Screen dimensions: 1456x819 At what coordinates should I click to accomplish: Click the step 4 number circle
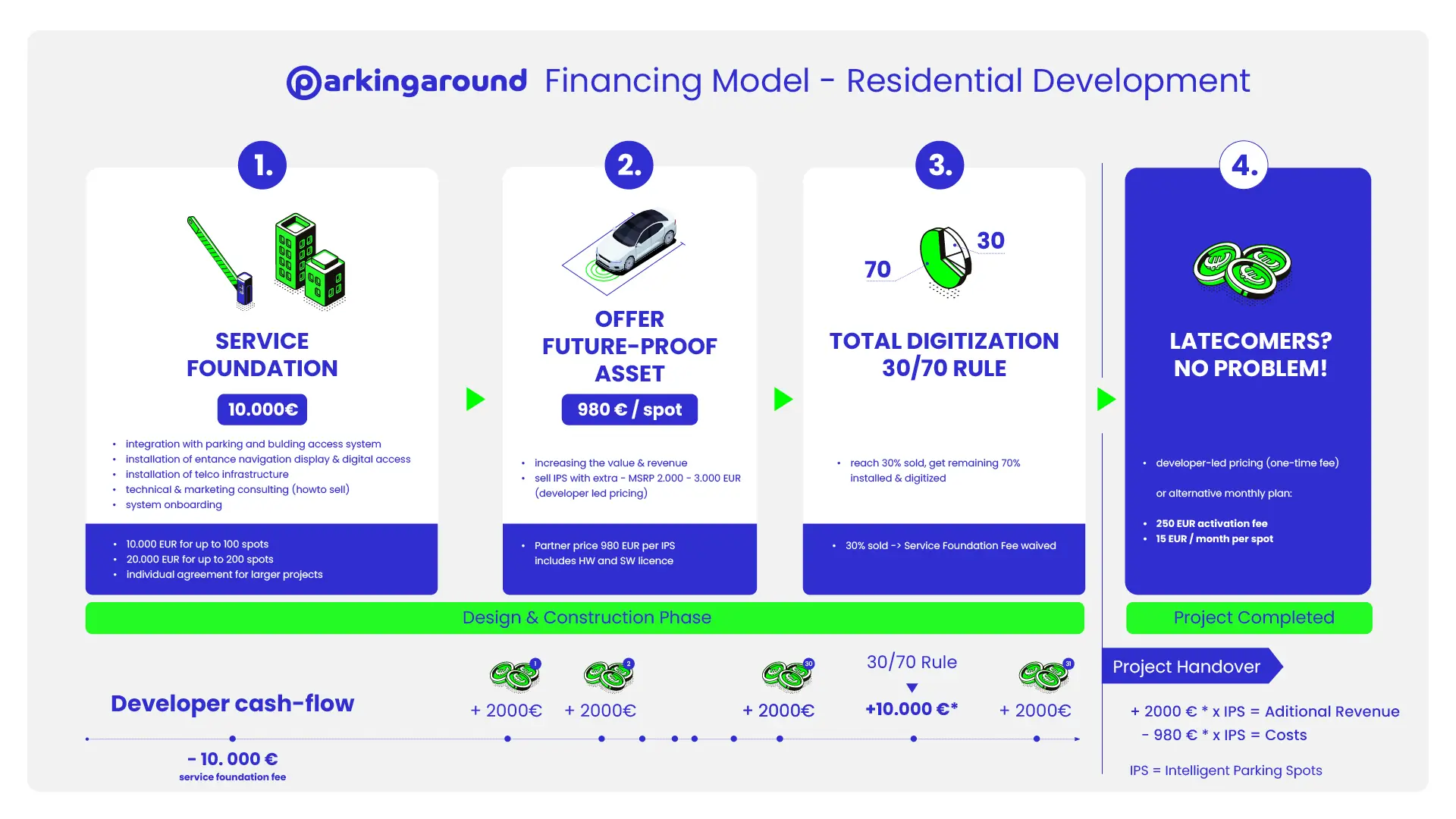[1244, 165]
